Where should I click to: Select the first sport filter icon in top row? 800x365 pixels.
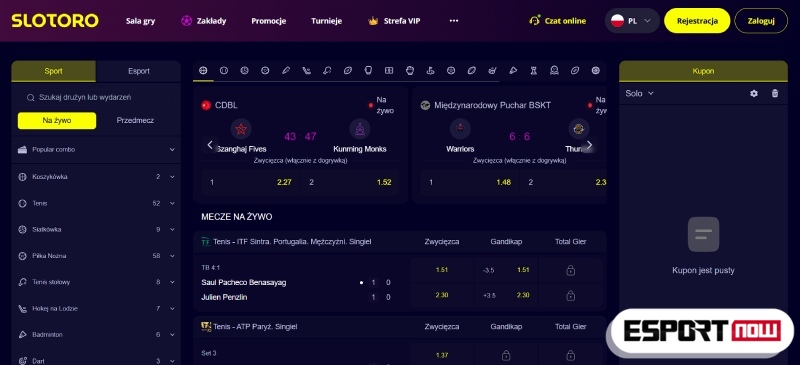(x=203, y=70)
